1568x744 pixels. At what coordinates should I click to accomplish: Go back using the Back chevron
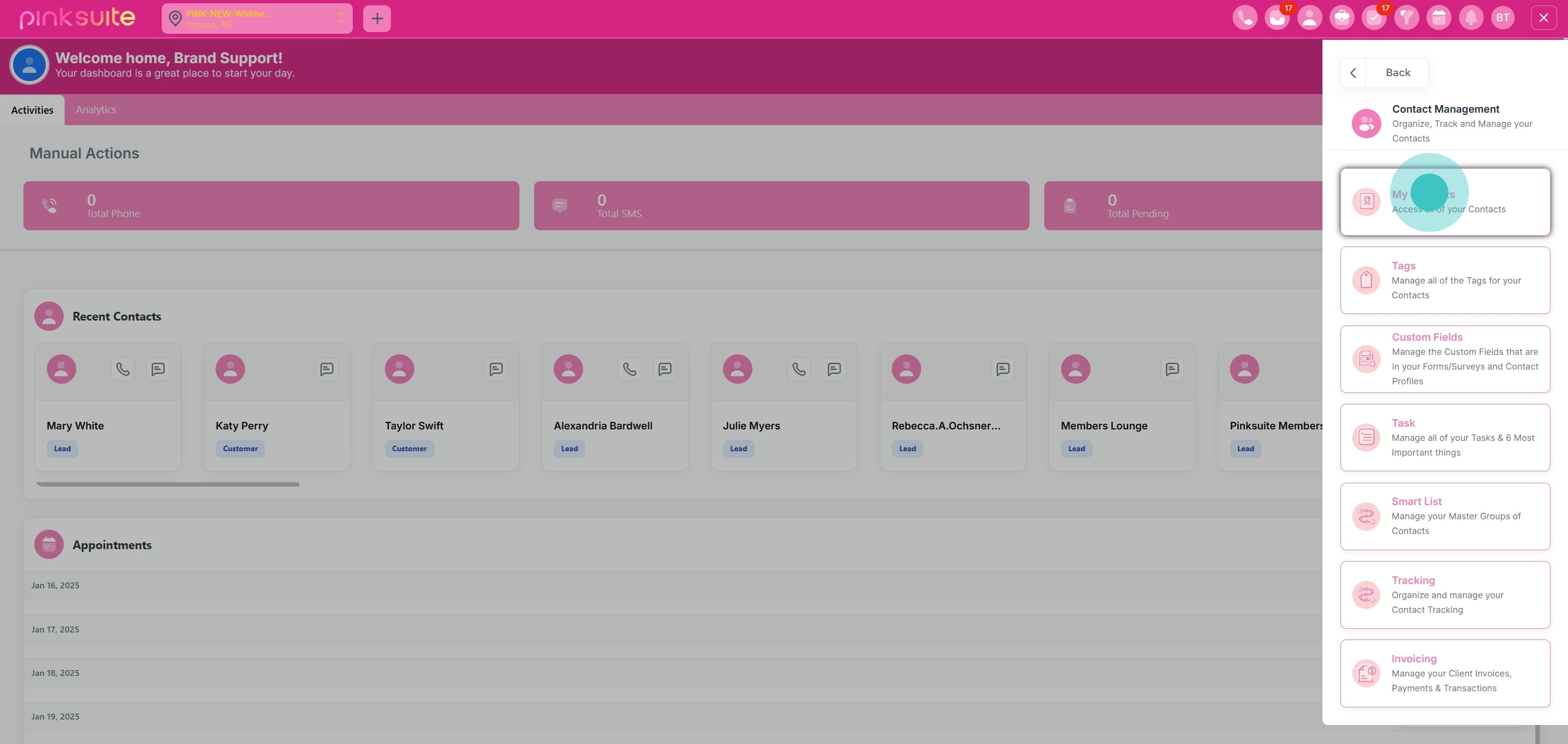(x=1352, y=72)
